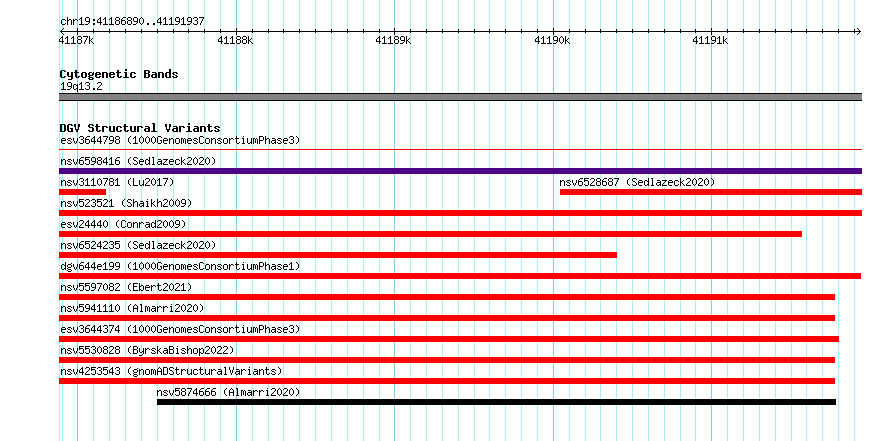Screen dimensions: 890x441
Task: Click the 41188k ruler tick label
Action: click(236, 40)
